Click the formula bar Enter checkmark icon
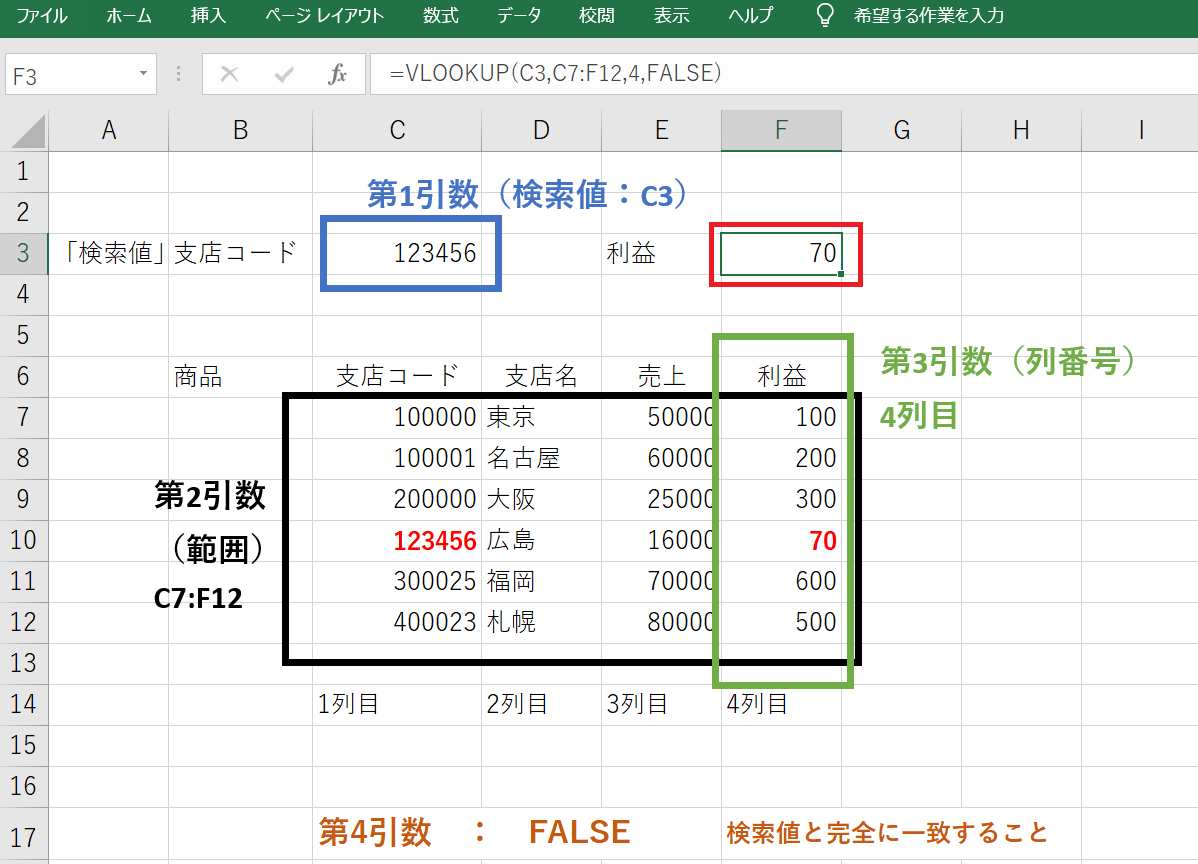The width and height of the screenshot is (1198, 864). coord(284,74)
